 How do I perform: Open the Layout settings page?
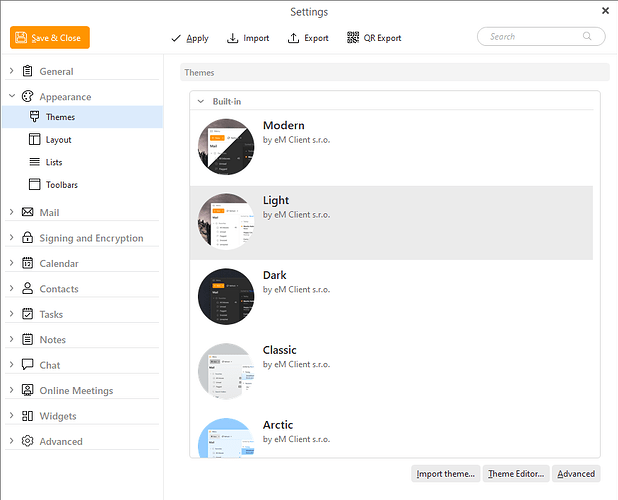click(x=82, y=139)
